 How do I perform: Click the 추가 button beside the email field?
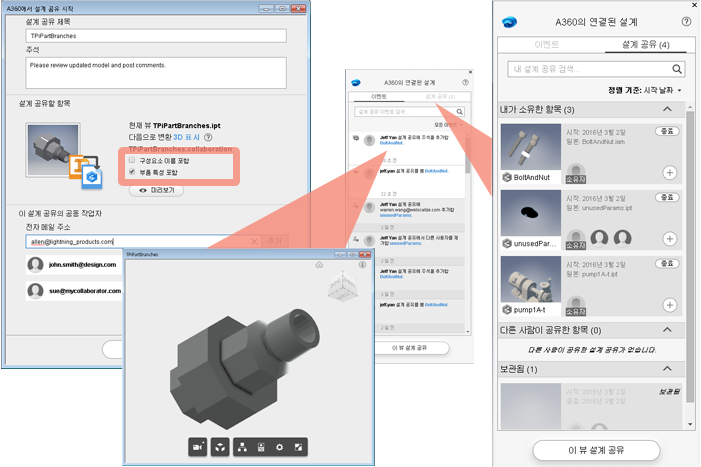pyautogui.click(x=275, y=241)
